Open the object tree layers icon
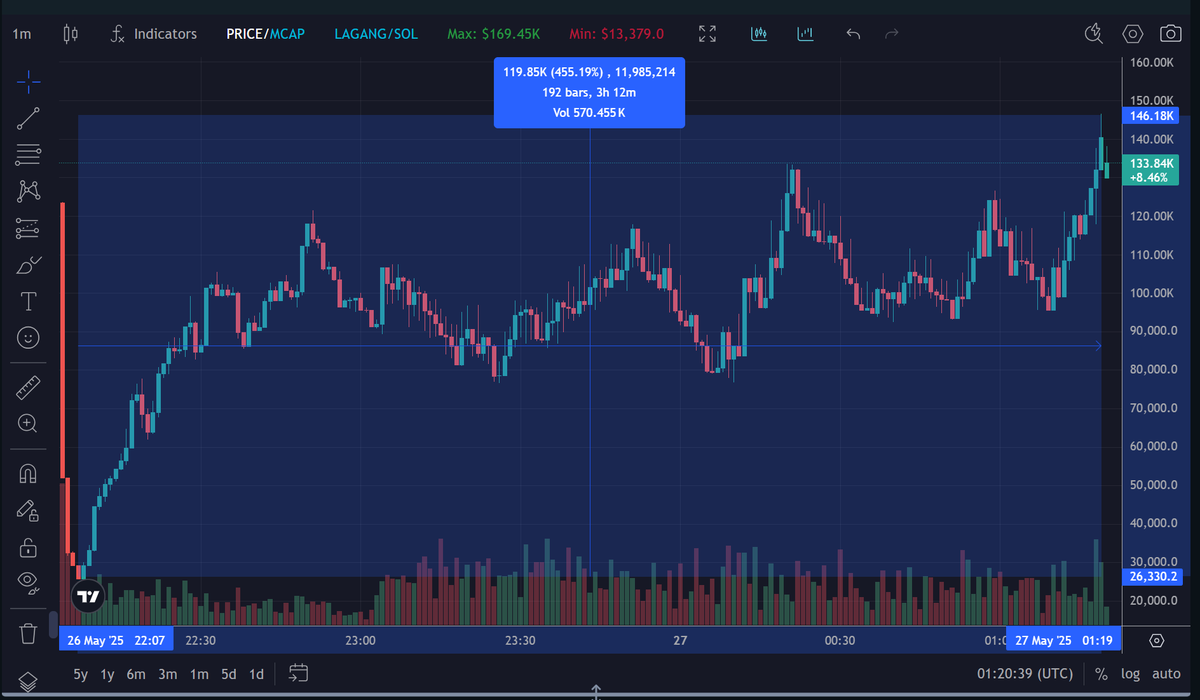The height and width of the screenshot is (700, 1200). tap(28, 680)
